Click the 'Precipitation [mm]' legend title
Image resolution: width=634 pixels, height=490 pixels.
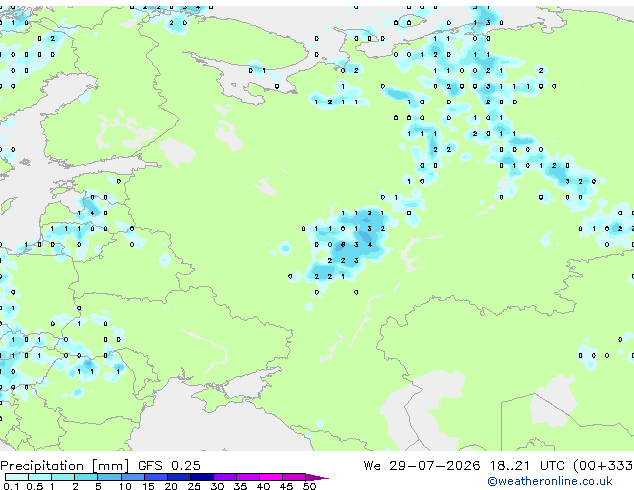pos(65,466)
